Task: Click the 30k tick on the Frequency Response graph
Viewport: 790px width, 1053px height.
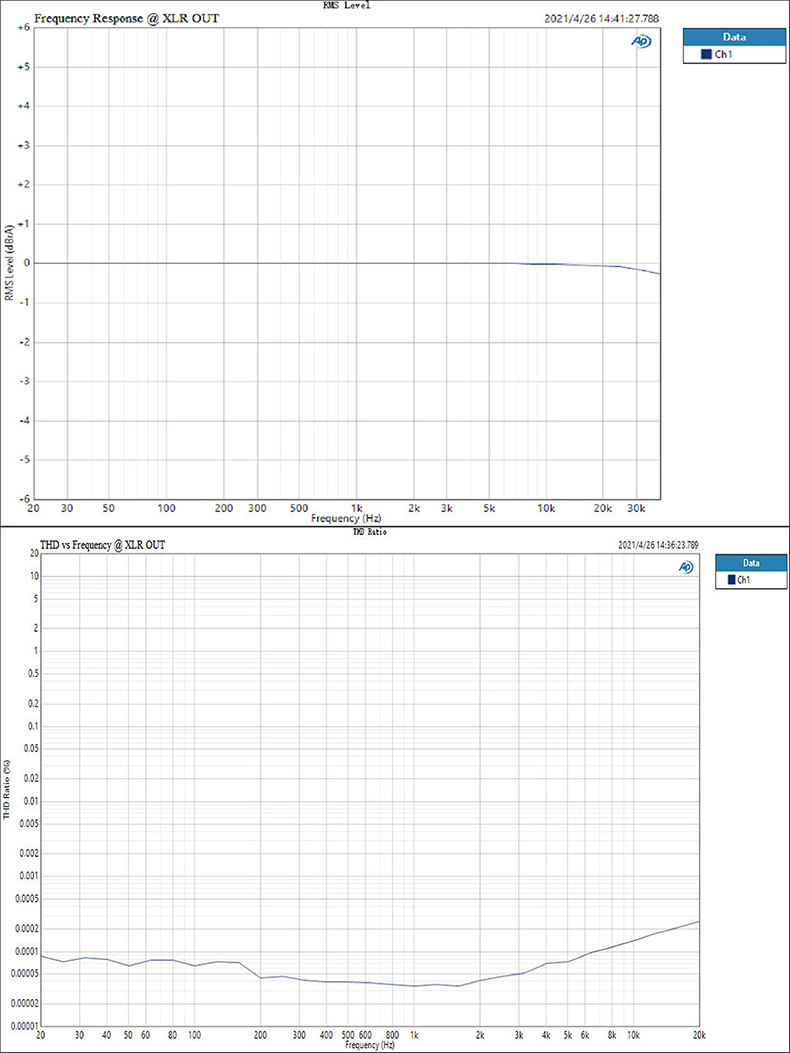Action: pyautogui.click(x=636, y=509)
